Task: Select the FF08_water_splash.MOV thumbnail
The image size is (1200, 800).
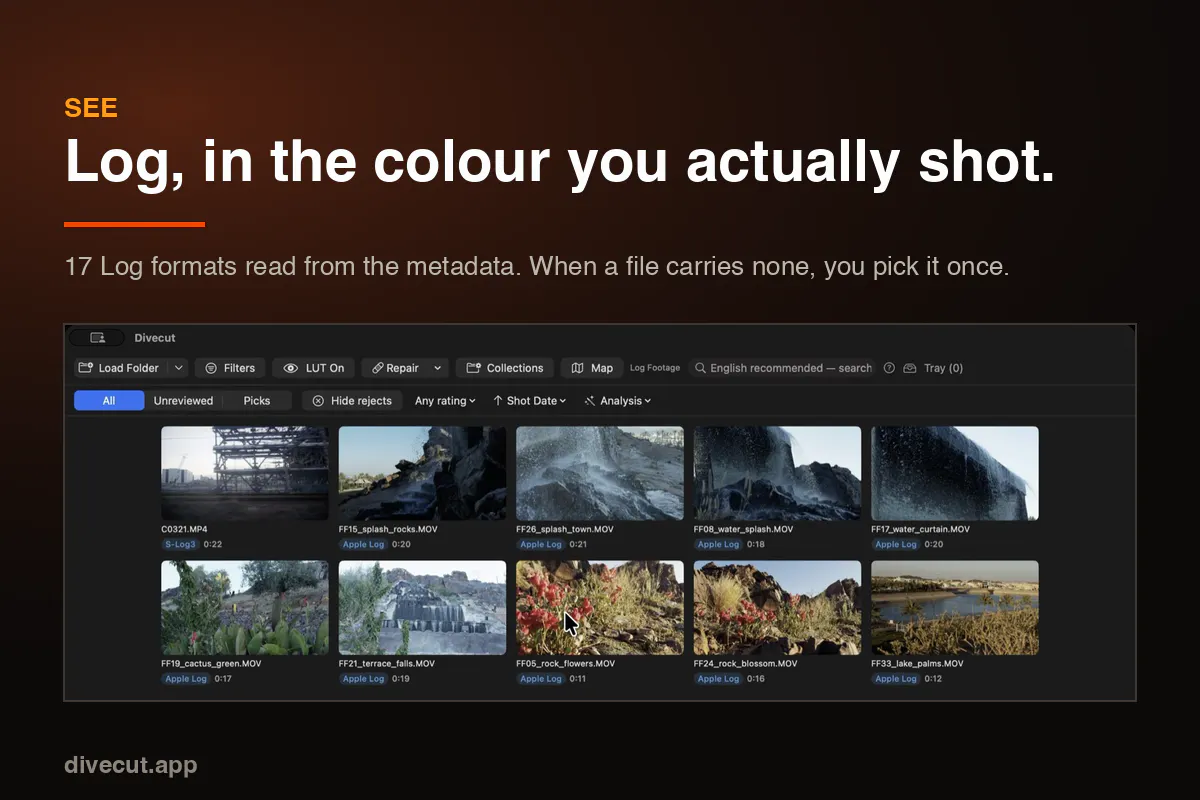Action: click(777, 473)
